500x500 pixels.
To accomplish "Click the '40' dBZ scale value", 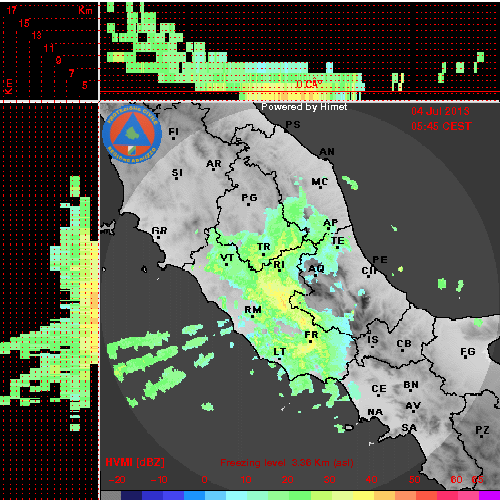I will coord(371,480).
